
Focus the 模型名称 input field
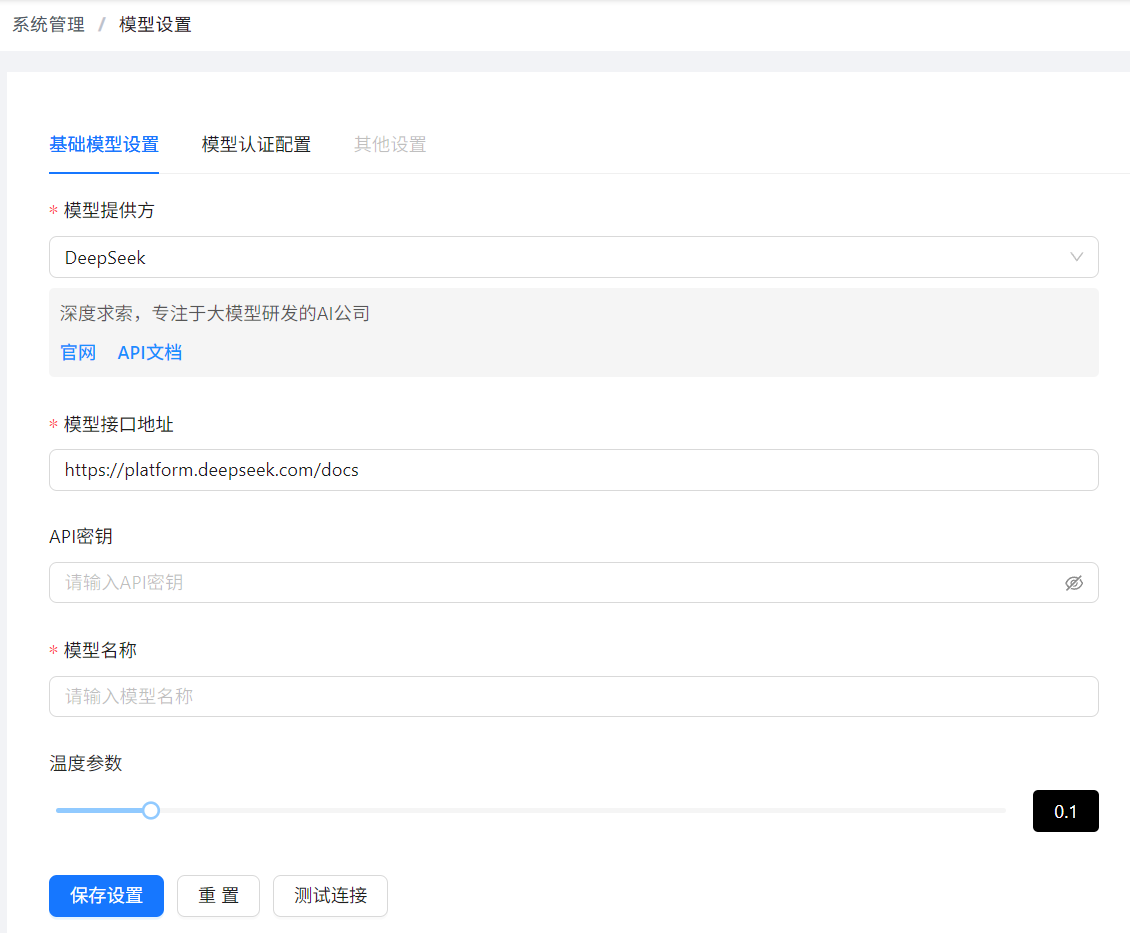[573, 697]
